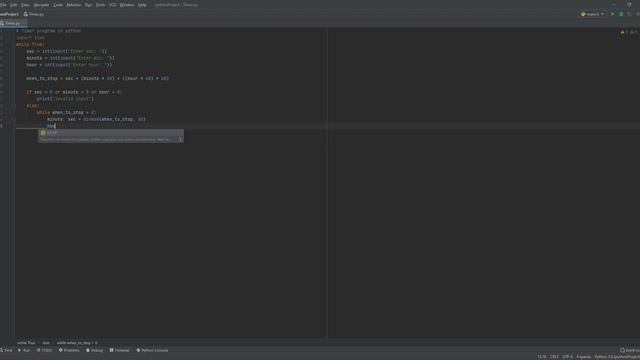Click the divmod(when_to_stop, 60) line
Image resolution: width=640 pixels, height=360 pixels.
click(96, 119)
